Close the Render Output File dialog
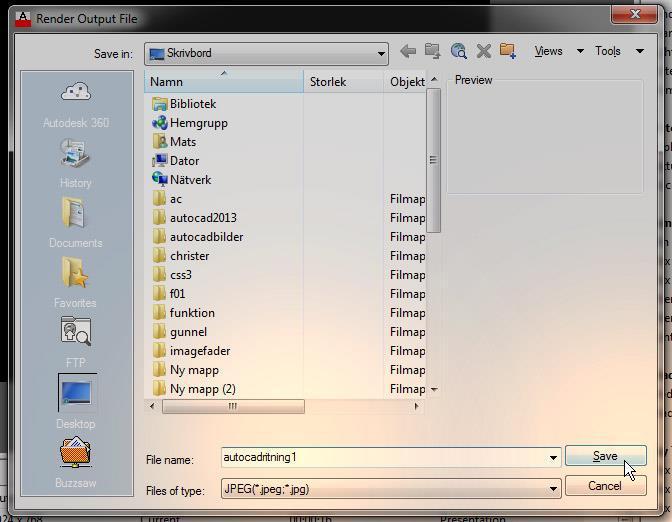The image size is (672, 522). coord(635,14)
